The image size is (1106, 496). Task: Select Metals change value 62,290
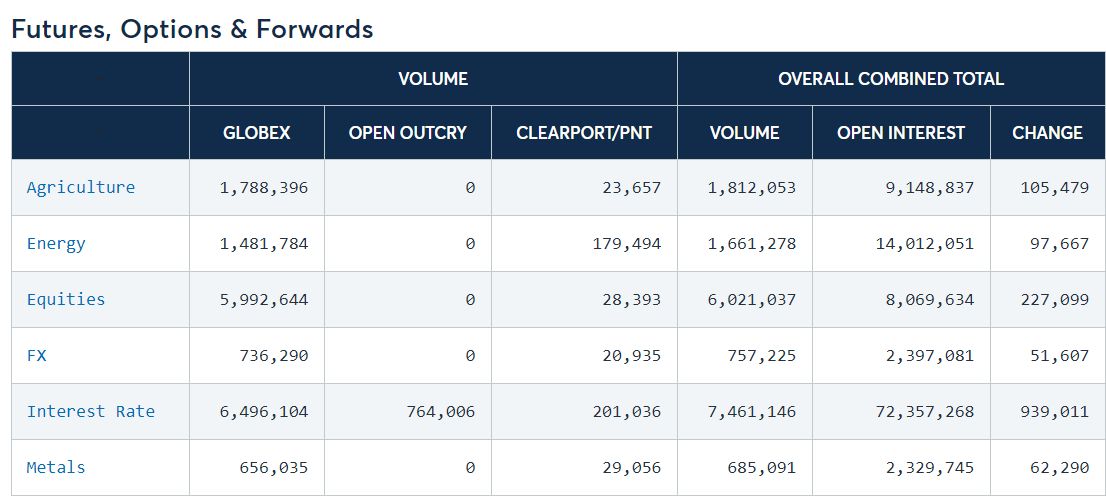[1059, 468]
